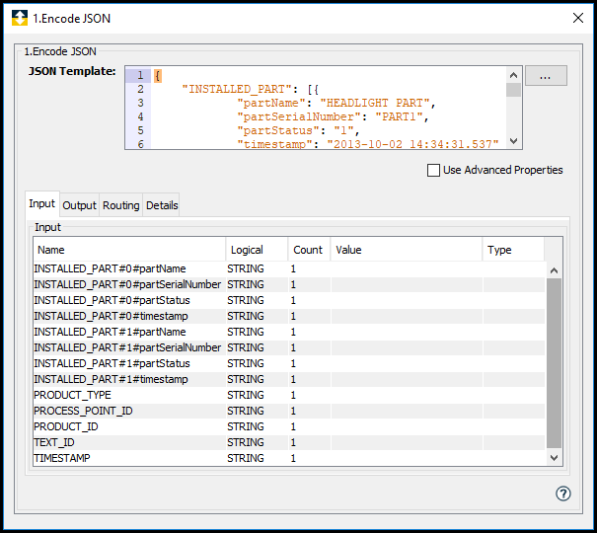Switch to the Routing tab
Screen dimensions: 597x533
(x=121, y=205)
